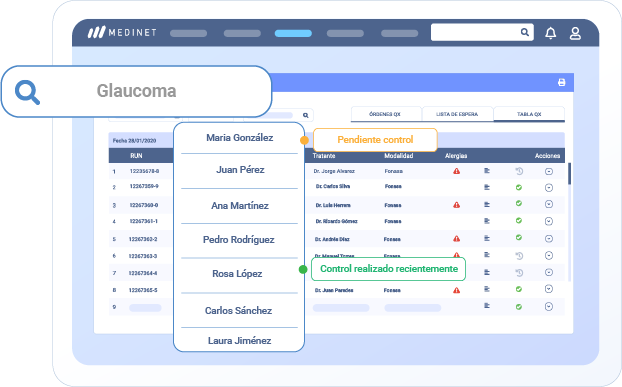This screenshot has width=622, height=387.
Task: Click the Tratante column header
Action: click(324, 156)
